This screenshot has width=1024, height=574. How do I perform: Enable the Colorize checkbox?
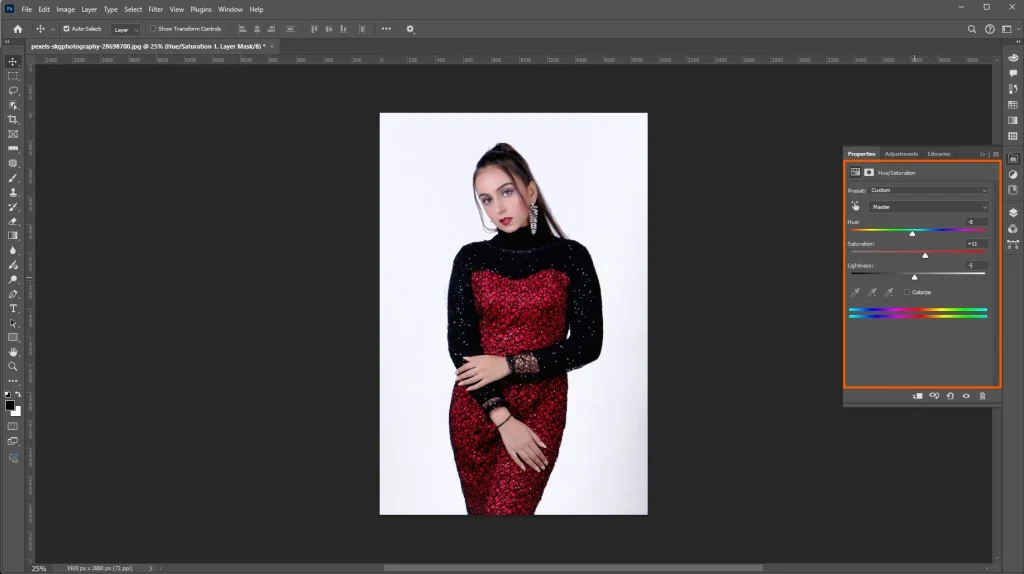click(x=906, y=292)
